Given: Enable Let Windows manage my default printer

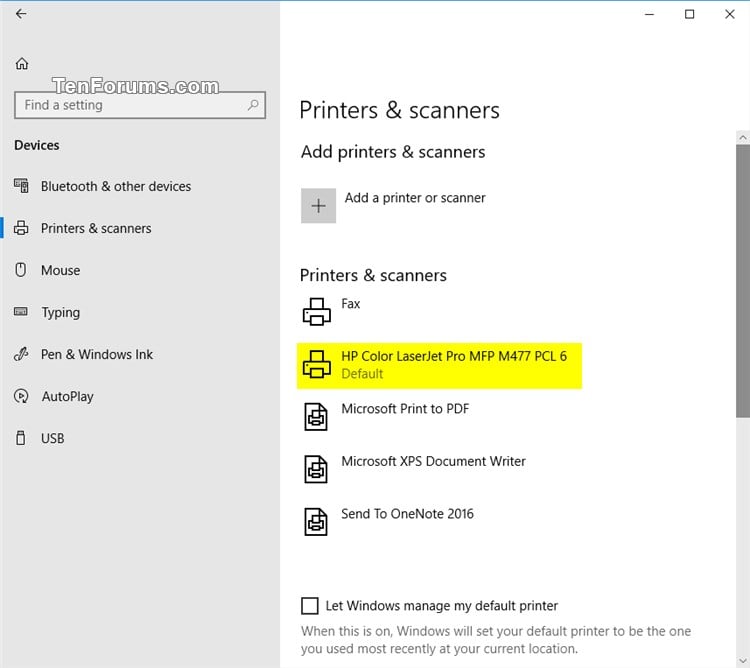Looking at the screenshot, I should (309, 605).
